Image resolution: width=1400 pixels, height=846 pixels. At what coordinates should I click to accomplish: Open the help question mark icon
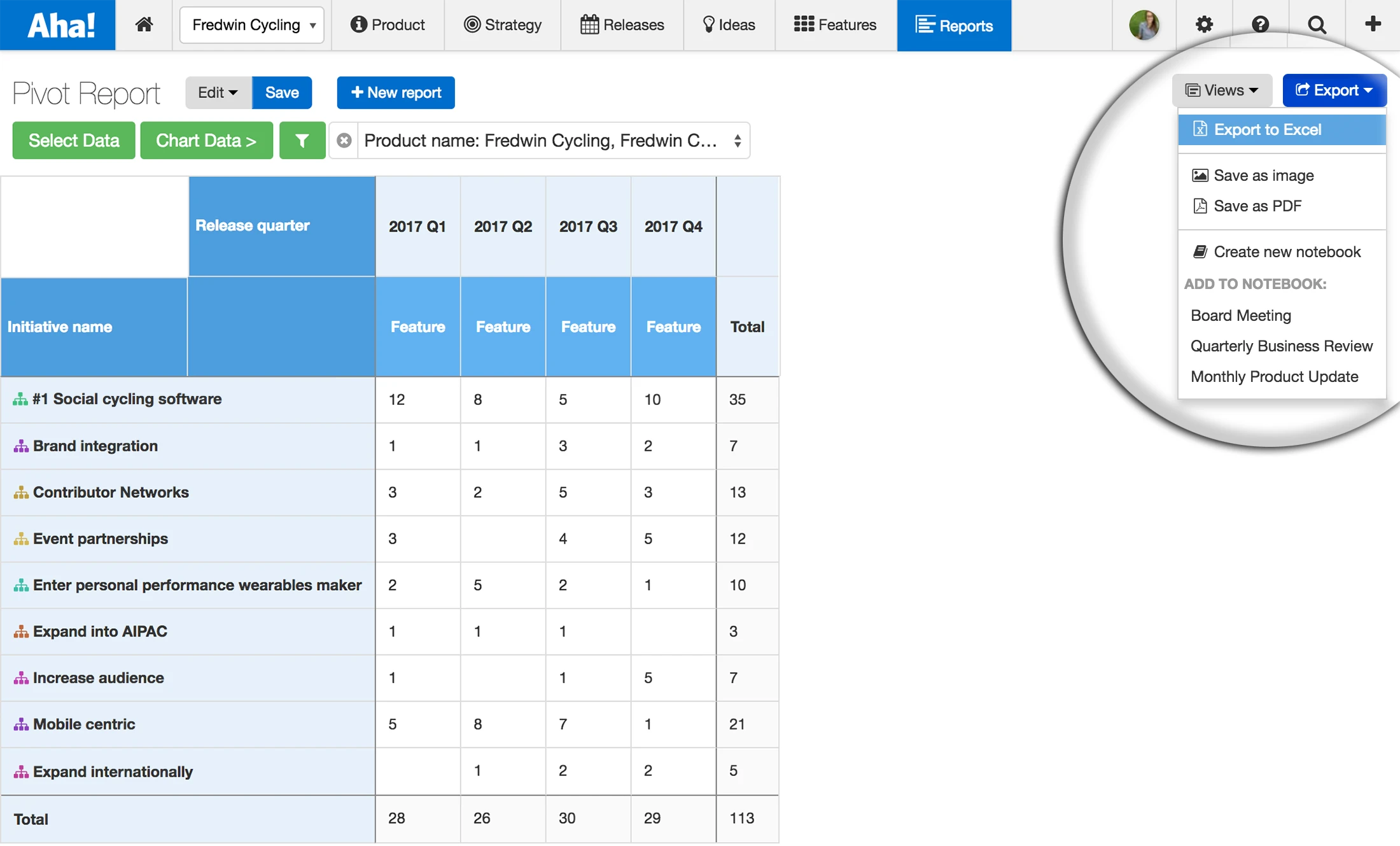[1260, 25]
